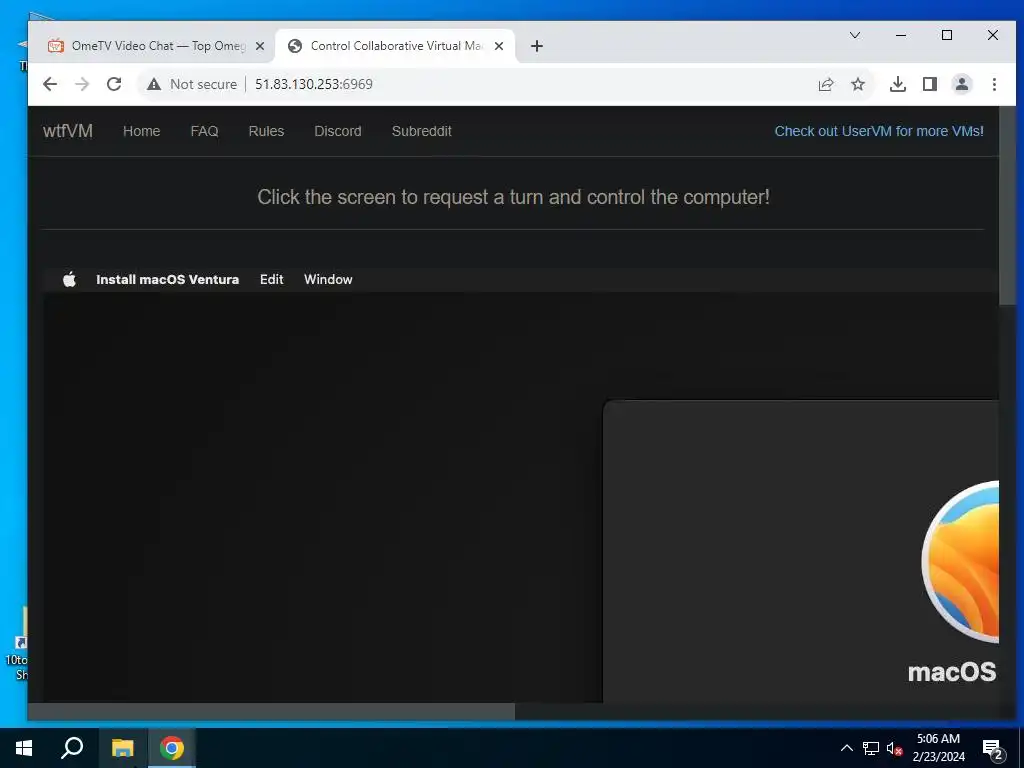
Task: Open the Window menu in VM
Action: click(328, 280)
